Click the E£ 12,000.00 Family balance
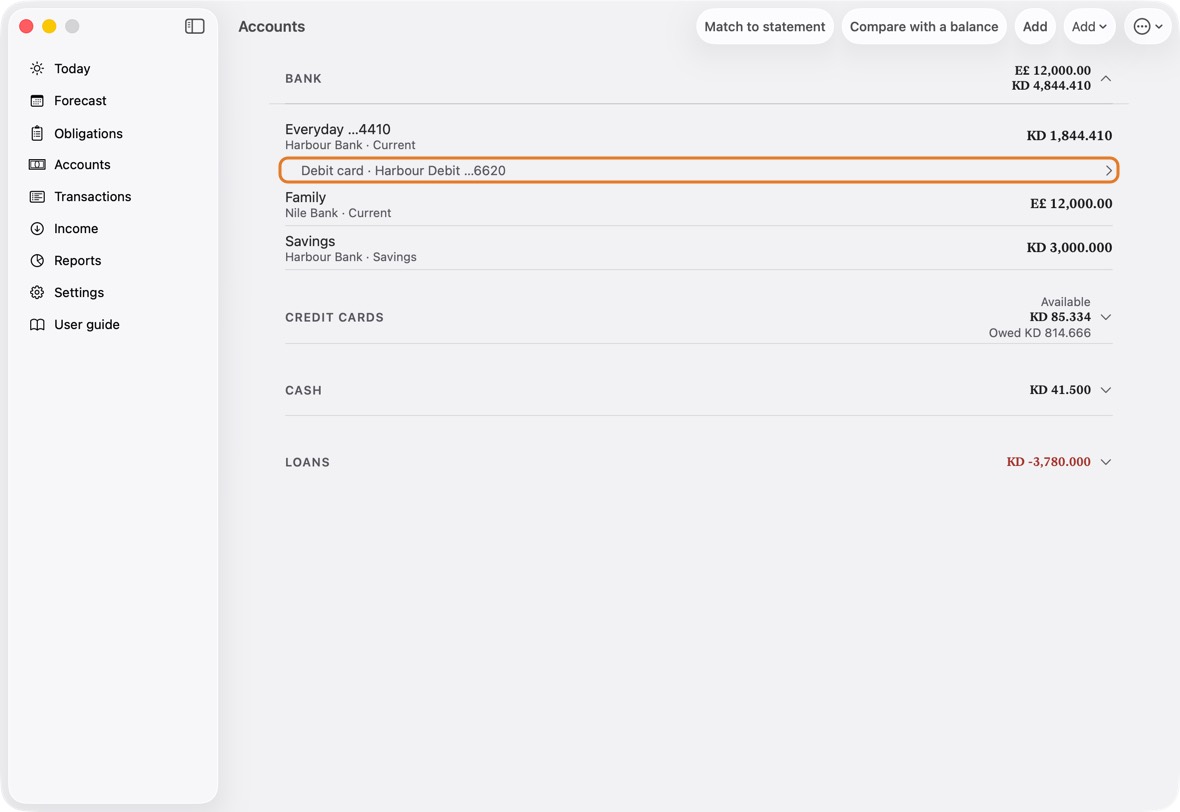The image size is (1180, 812). point(1071,203)
